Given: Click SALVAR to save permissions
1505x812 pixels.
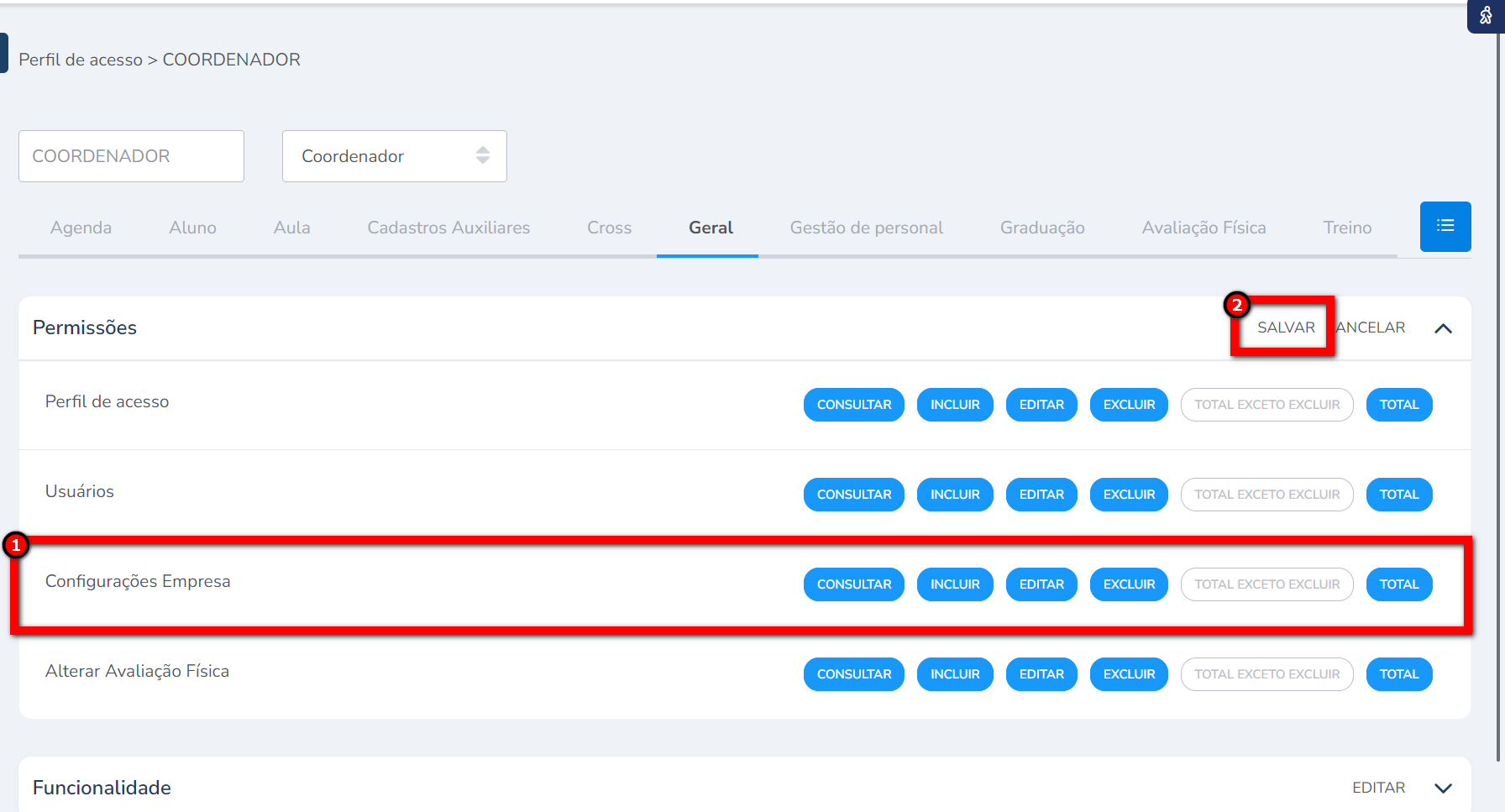Looking at the screenshot, I should point(1285,327).
